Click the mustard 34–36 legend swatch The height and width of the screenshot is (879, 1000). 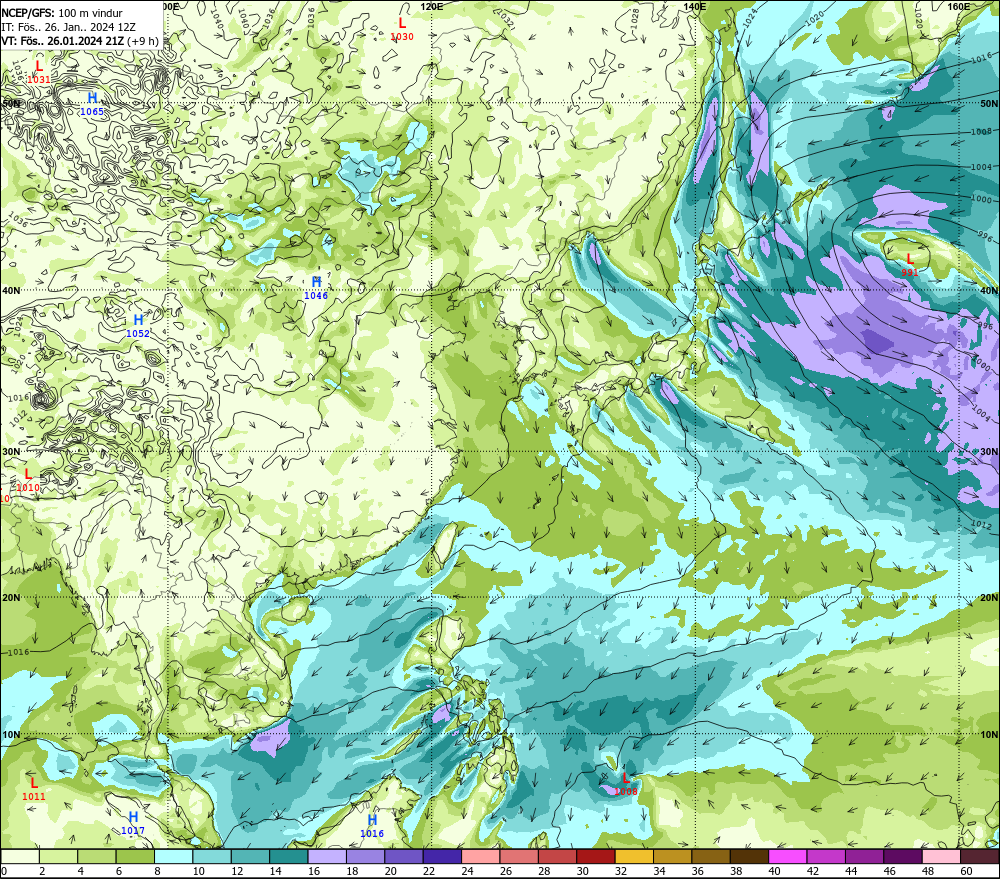pos(672,856)
